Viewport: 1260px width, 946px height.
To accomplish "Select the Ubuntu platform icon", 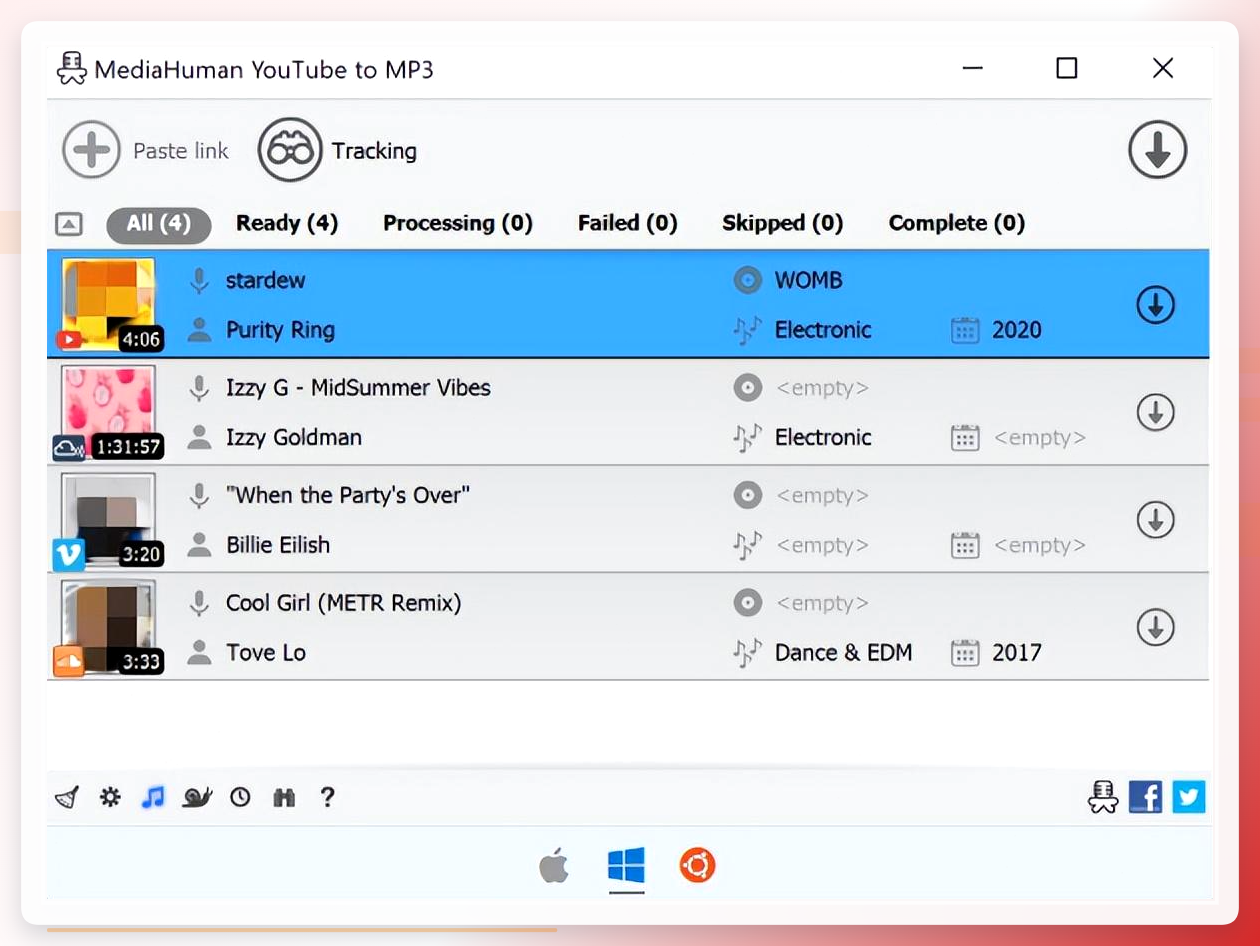I will 698,865.
